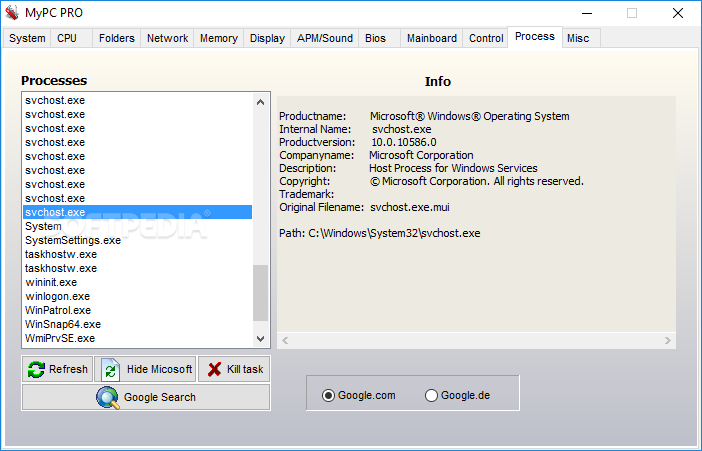Click the process list scroll down arrow
The image size is (702, 451).
point(261,339)
